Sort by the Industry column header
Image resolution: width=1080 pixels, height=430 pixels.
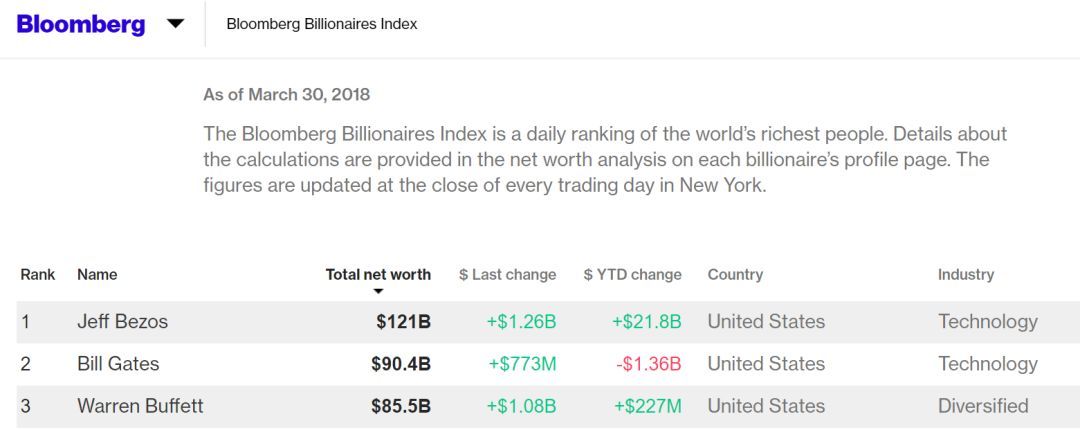(x=966, y=274)
